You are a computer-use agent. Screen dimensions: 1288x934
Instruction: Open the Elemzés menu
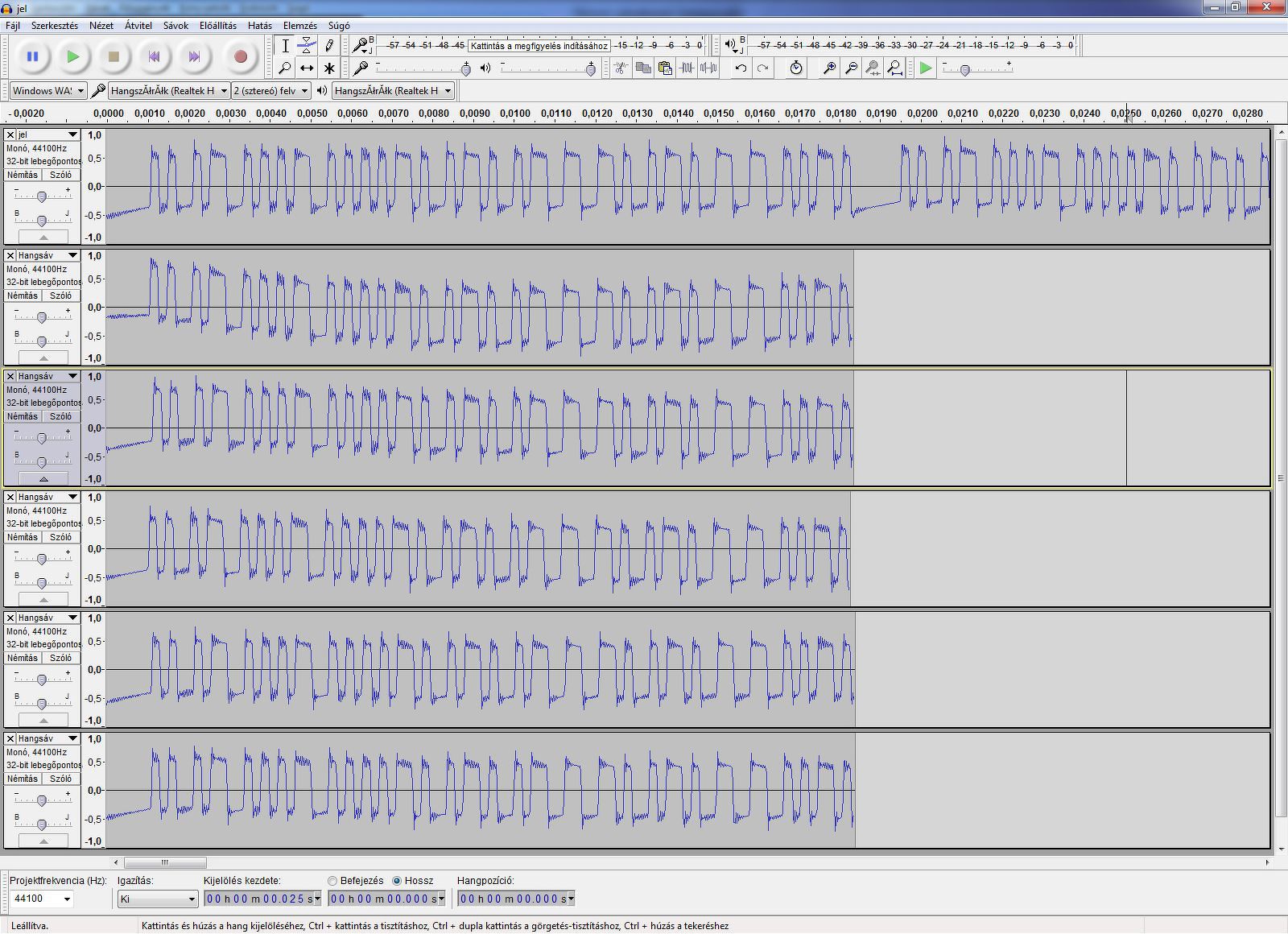click(299, 26)
